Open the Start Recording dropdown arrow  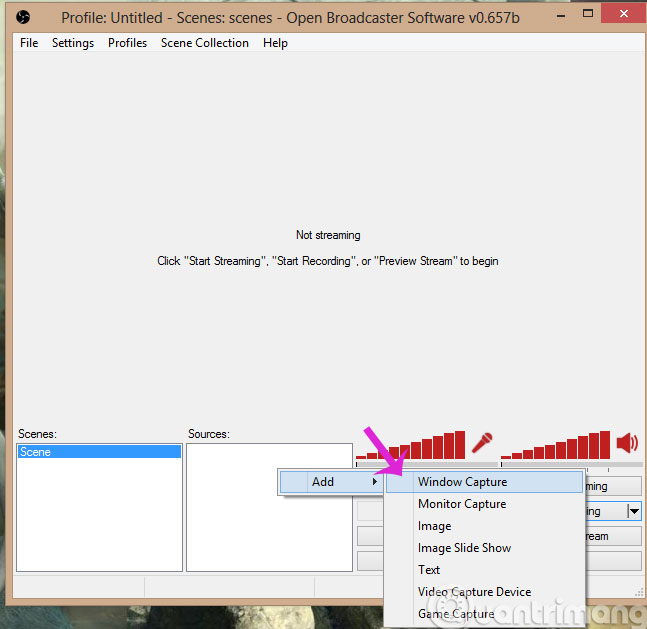point(634,511)
